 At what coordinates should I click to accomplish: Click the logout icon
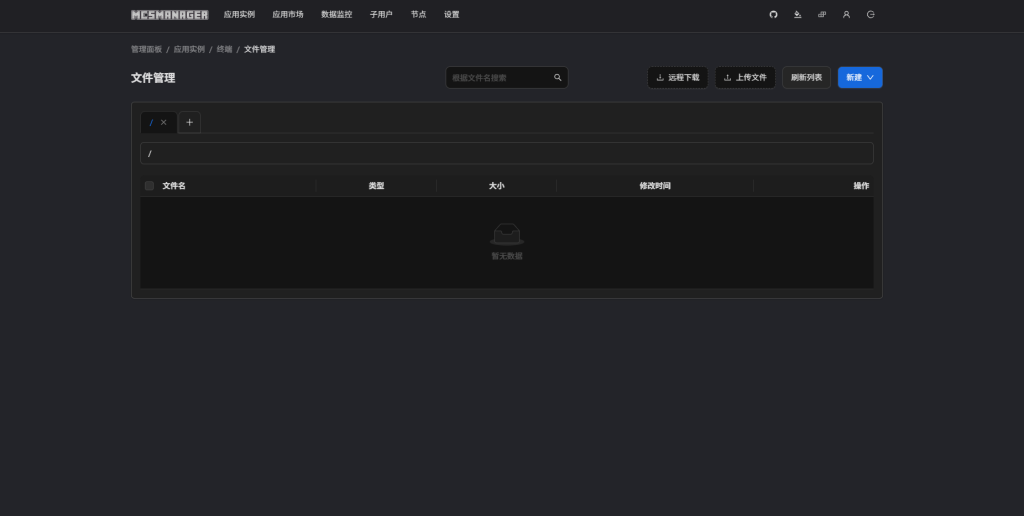click(870, 15)
